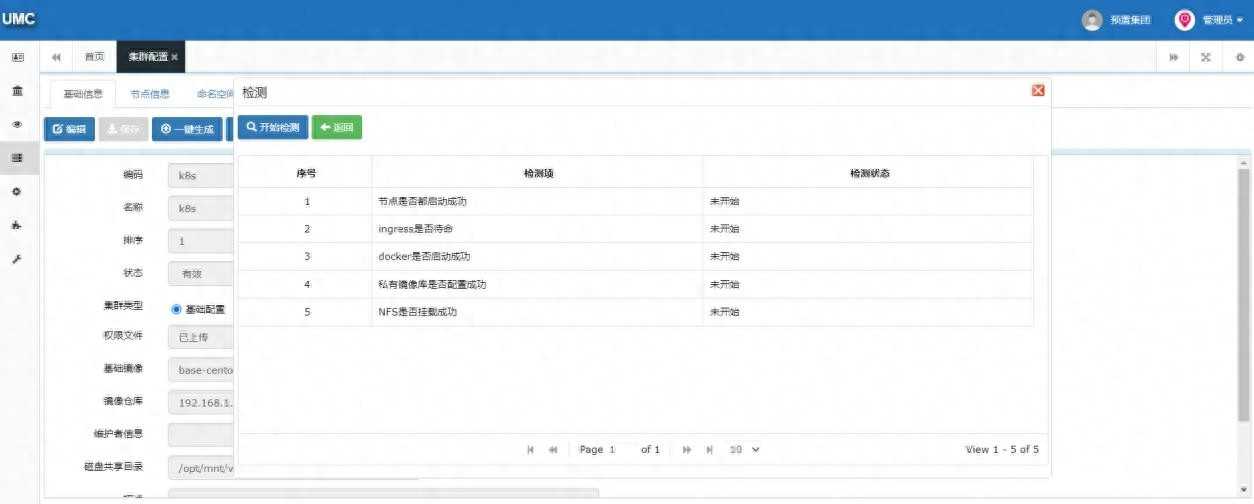Open the 基础信息 tab

click(83, 94)
